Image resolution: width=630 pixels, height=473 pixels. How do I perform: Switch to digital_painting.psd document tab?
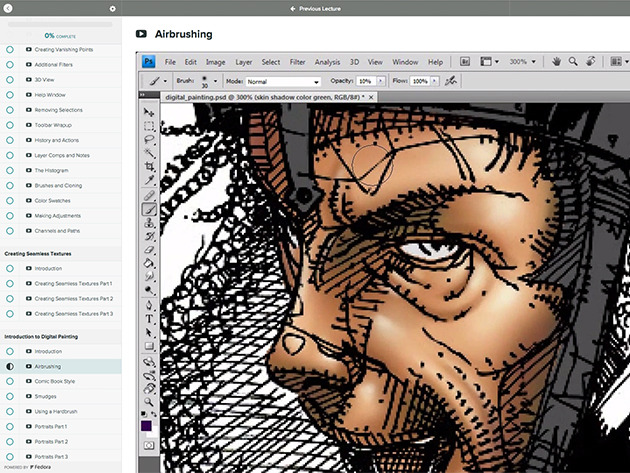(x=265, y=97)
